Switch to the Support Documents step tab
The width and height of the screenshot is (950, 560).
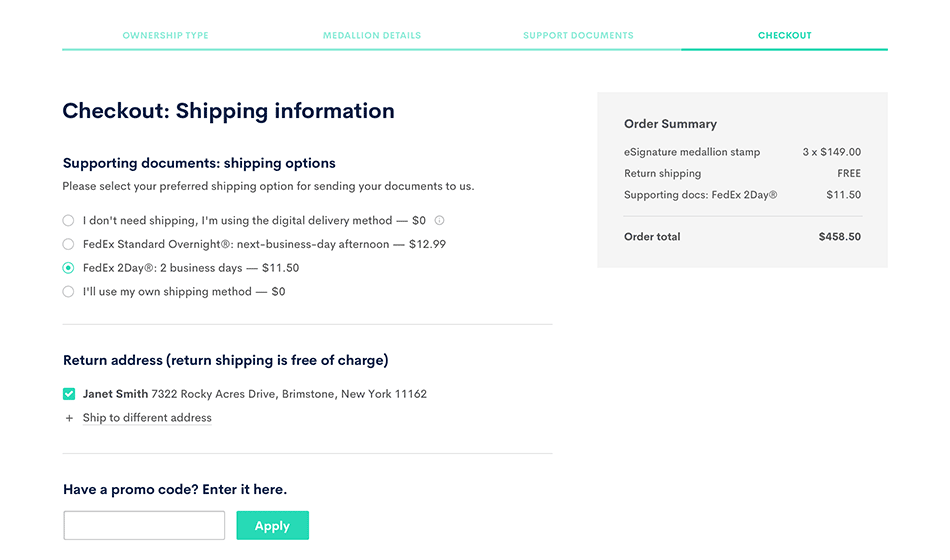578,36
